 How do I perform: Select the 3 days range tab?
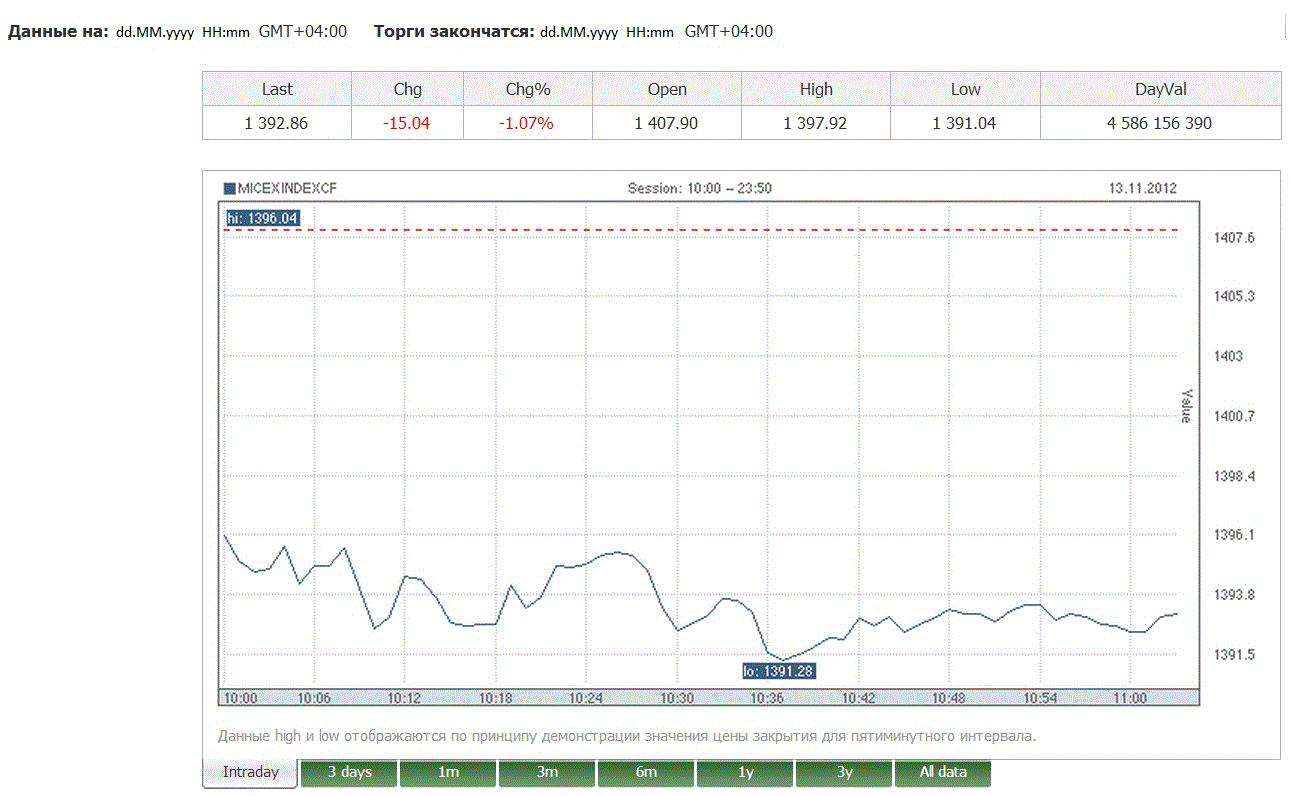pyautogui.click(x=349, y=772)
